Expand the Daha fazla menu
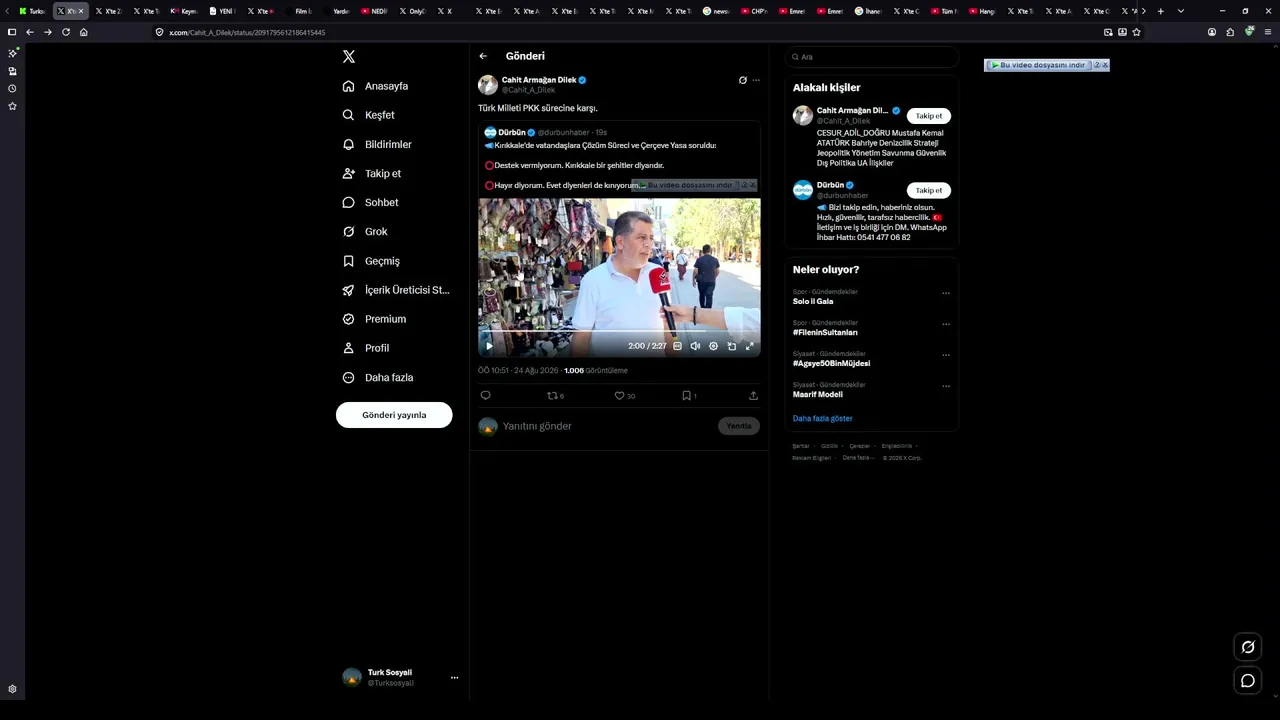Image resolution: width=1280 pixels, height=720 pixels. (377, 377)
